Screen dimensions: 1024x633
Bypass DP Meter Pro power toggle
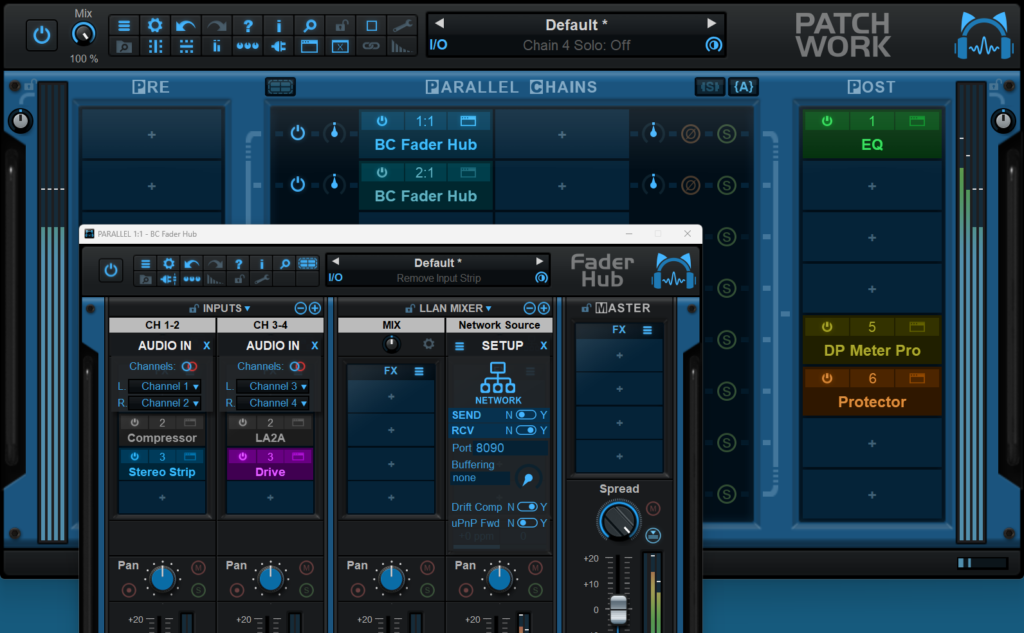tap(827, 327)
